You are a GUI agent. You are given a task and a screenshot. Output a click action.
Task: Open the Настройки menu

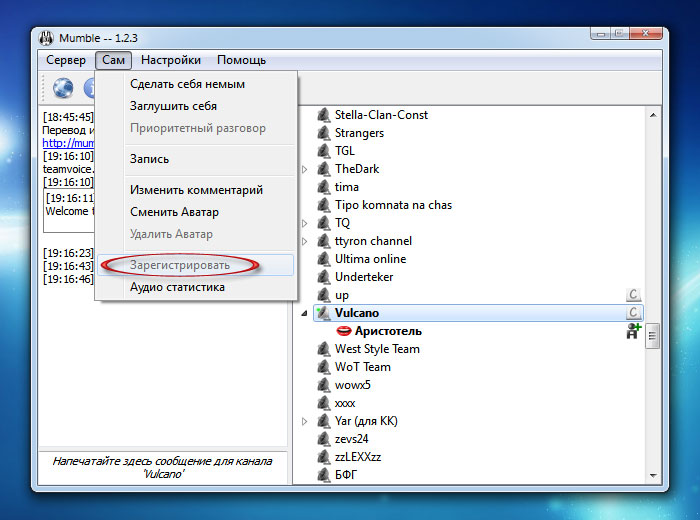(171, 60)
